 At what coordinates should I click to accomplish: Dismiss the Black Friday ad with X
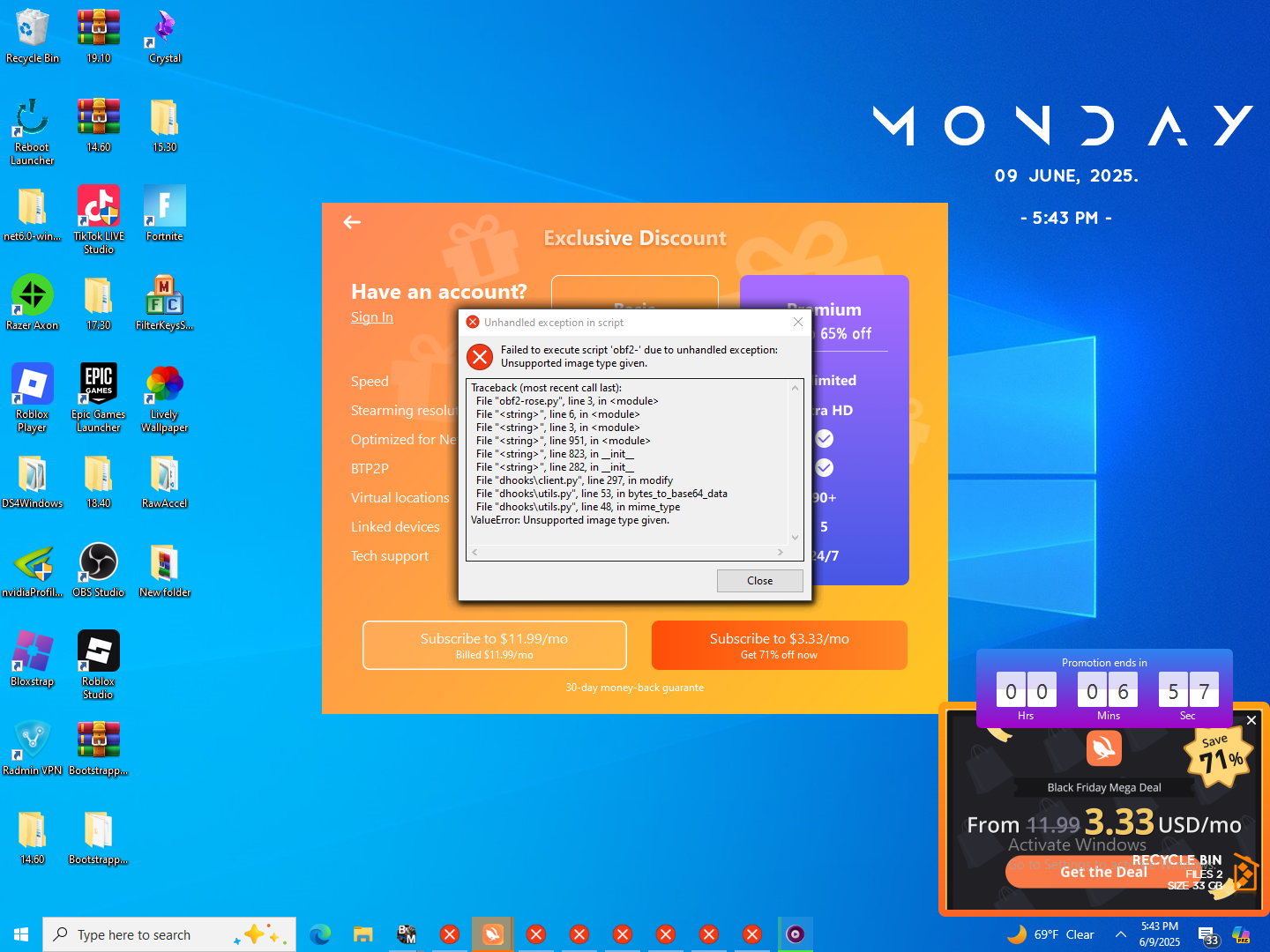tap(1251, 720)
